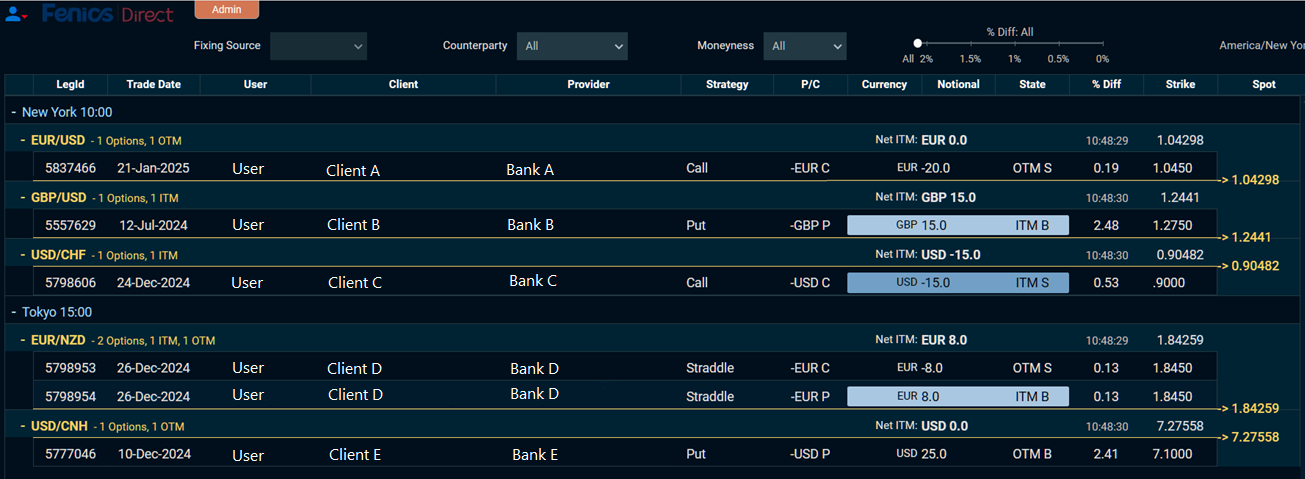Collapse the USD/CNH currency pair section
Viewport: 1305px width, 479px height.
23,427
